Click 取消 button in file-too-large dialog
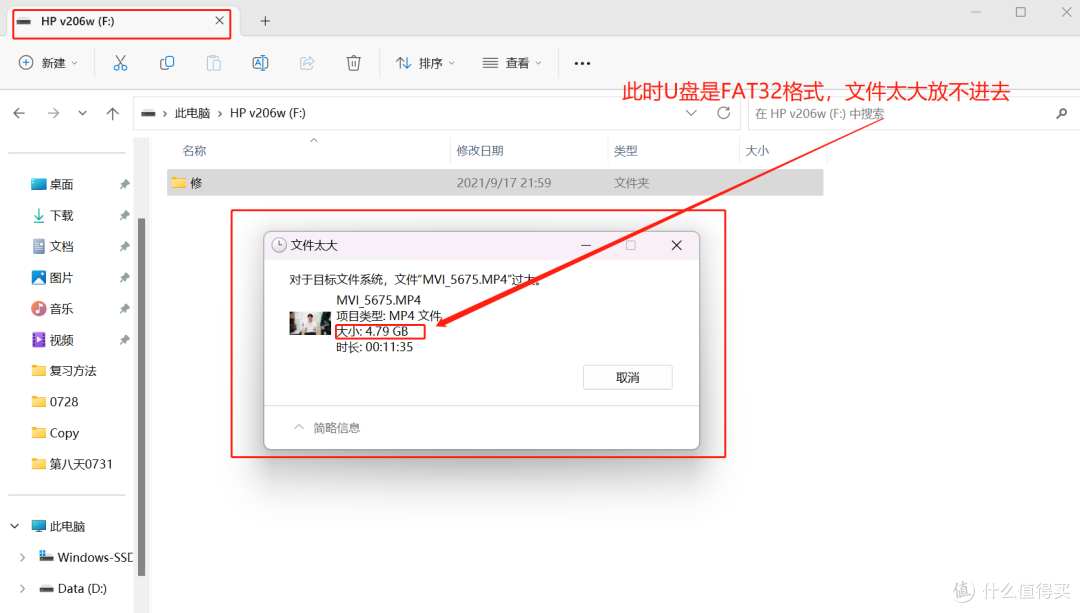The image size is (1080, 613). point(627,377)
